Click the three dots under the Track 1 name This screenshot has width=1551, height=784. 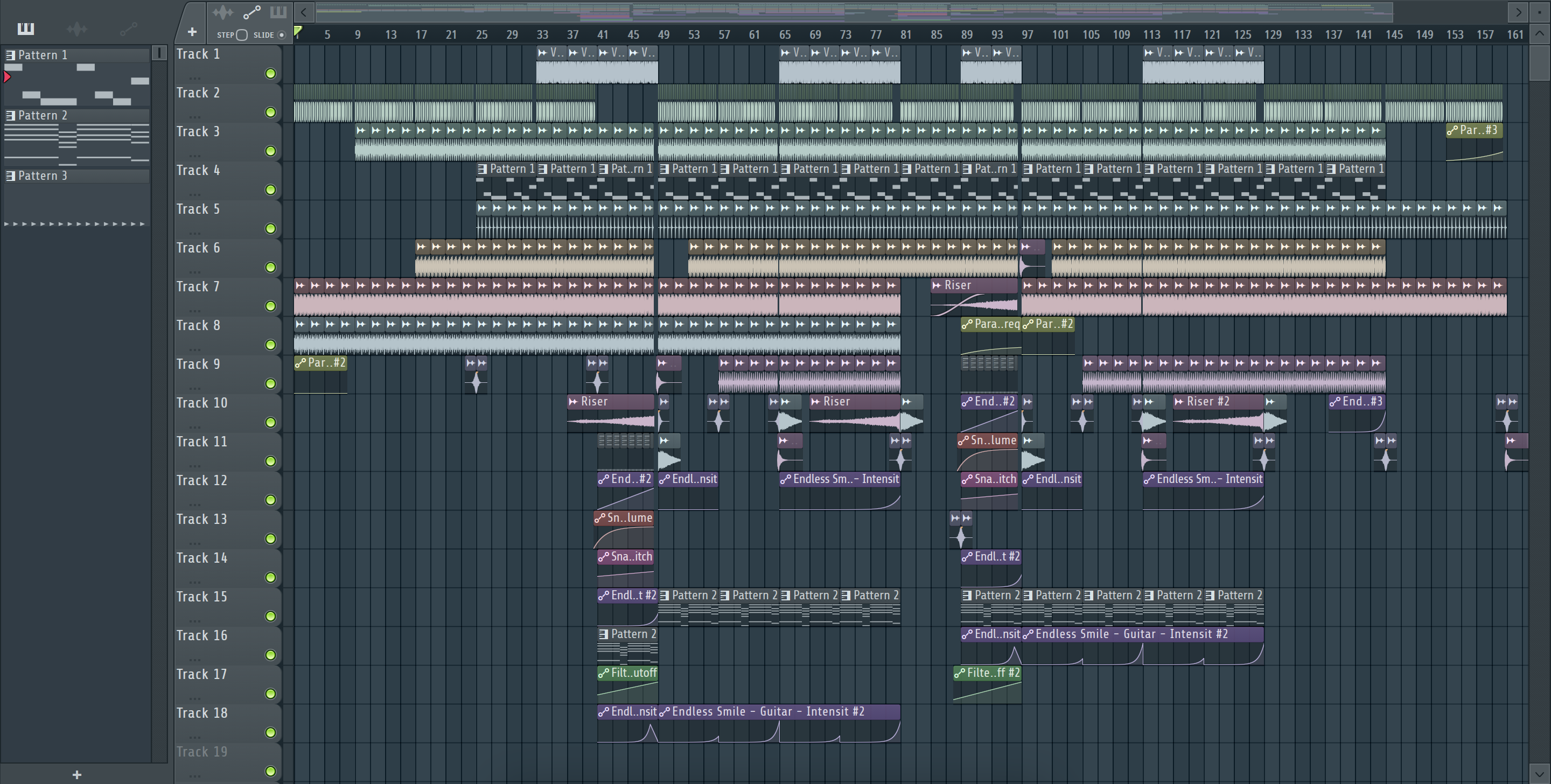click(194, 78)
